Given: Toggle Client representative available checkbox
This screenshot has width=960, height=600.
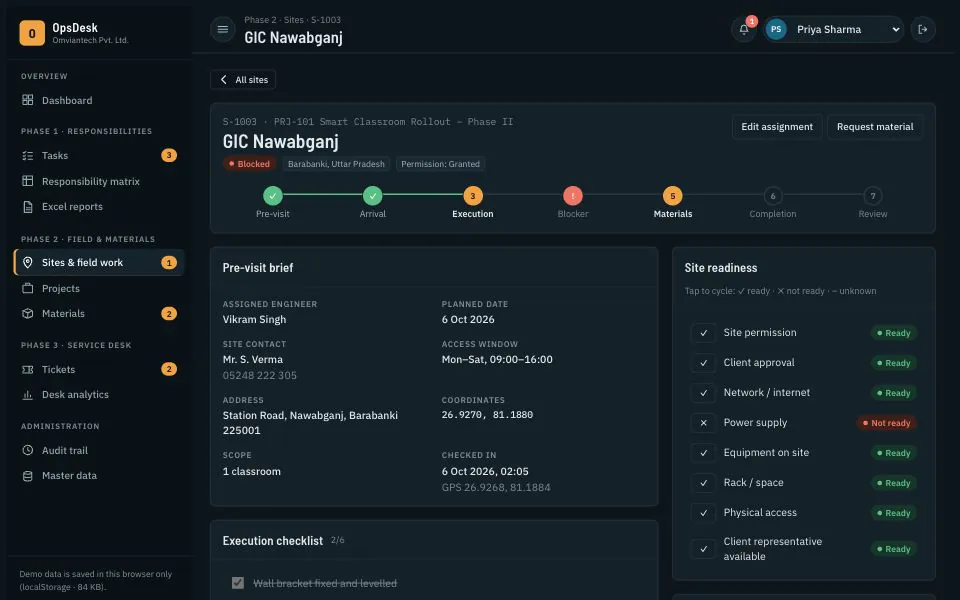Looking at the screenshot, I should click(x=703, y=549).
